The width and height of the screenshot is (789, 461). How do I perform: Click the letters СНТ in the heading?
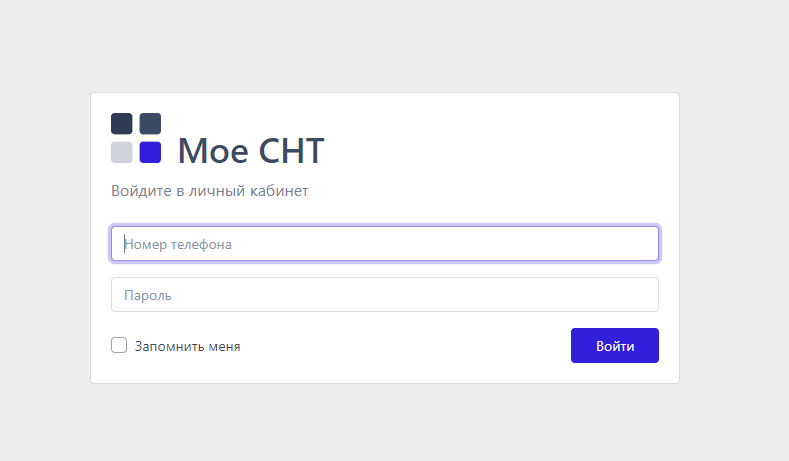click(x=291, y=151)
